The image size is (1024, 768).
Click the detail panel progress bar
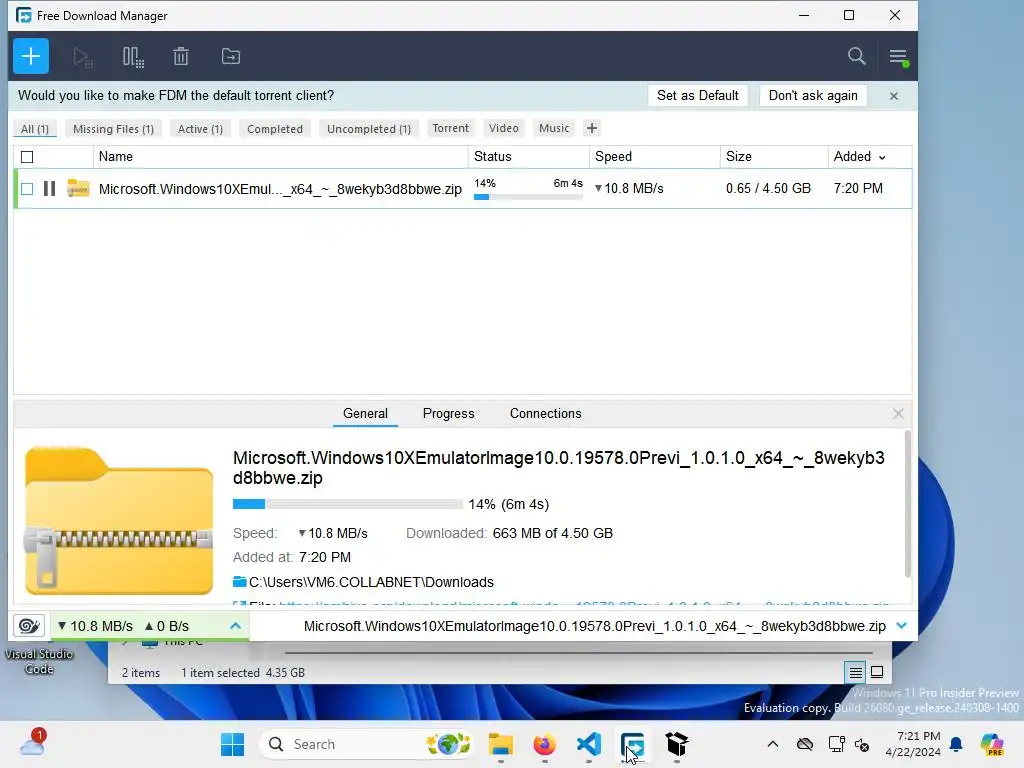pos(347,504)
